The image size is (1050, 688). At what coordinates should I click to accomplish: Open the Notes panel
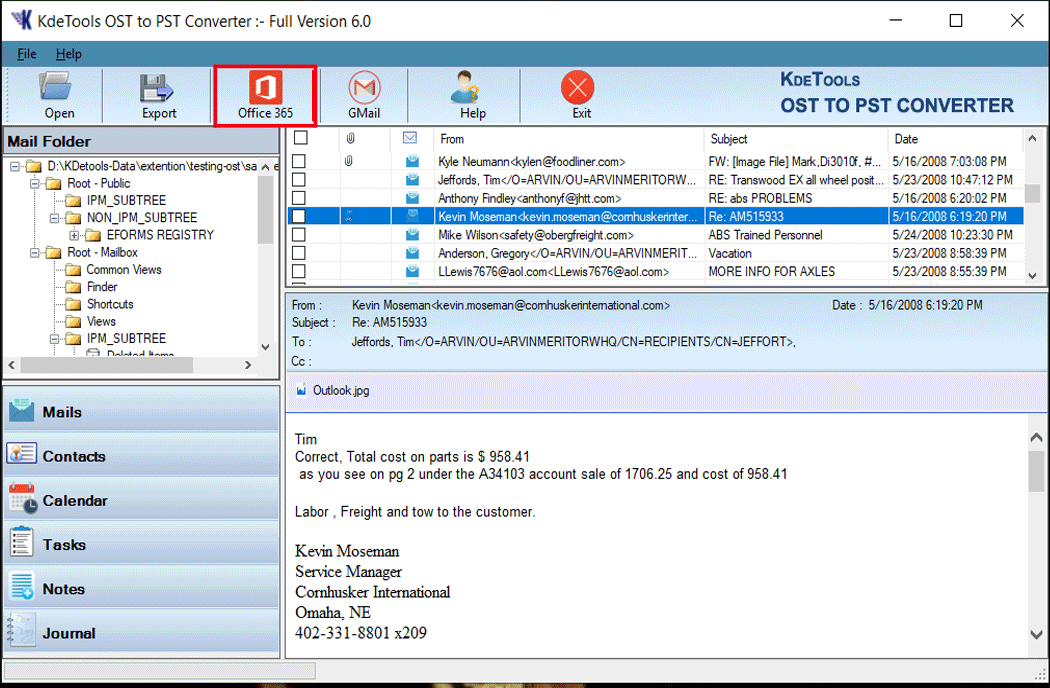pyautogui.click(x=141, y=588)
